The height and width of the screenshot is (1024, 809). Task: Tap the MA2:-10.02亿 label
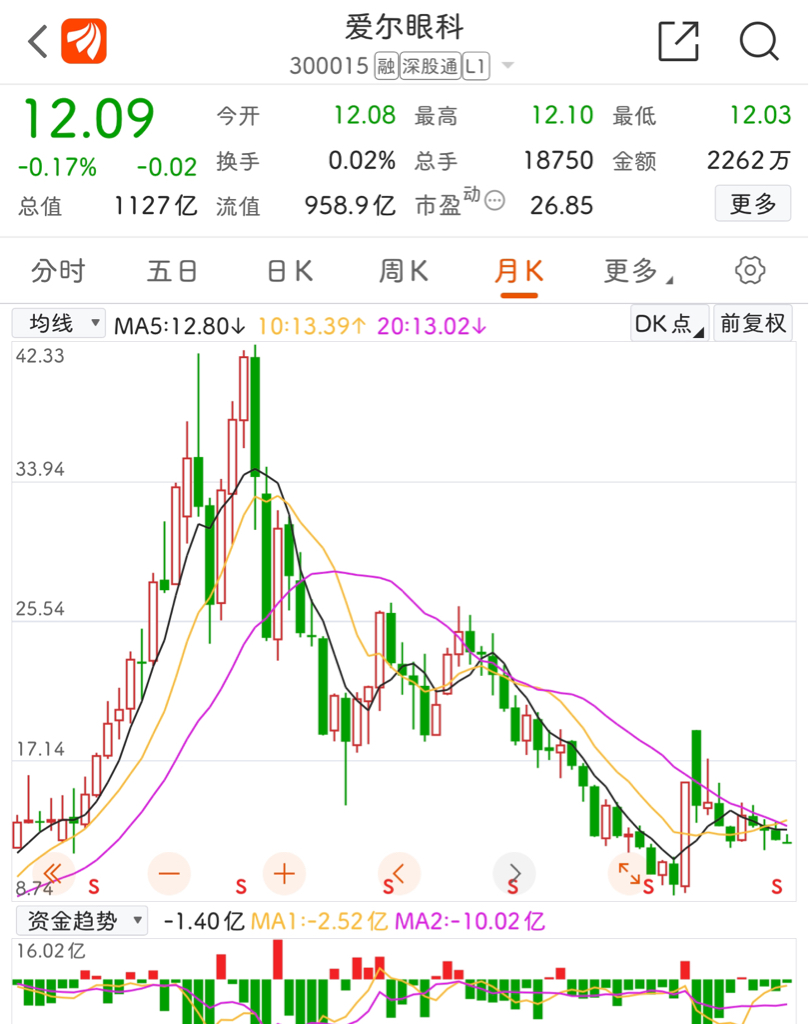469,921
